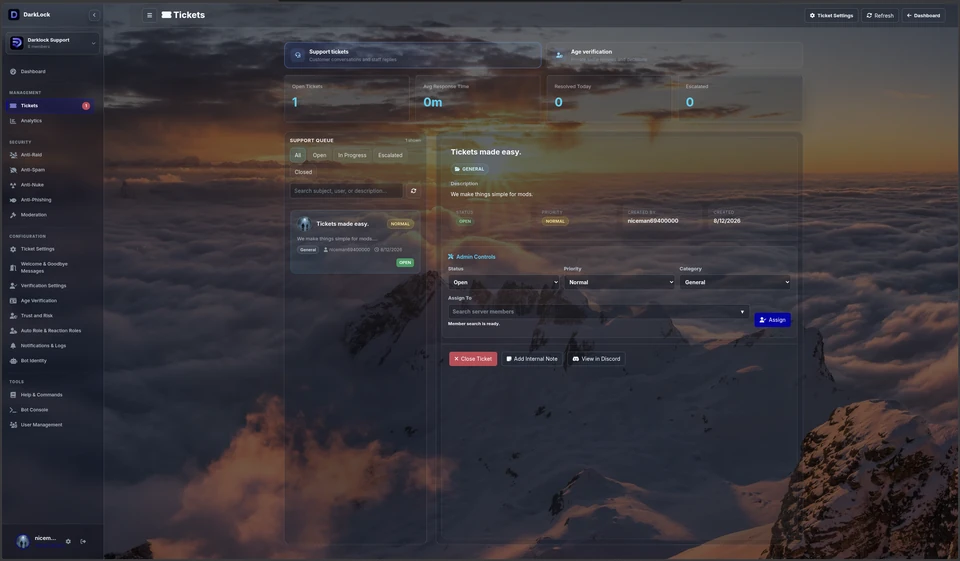The width and height of the screenshot is (960, 561).
Task: Click the red Tickets notification badge
Action: pos(86,106)
